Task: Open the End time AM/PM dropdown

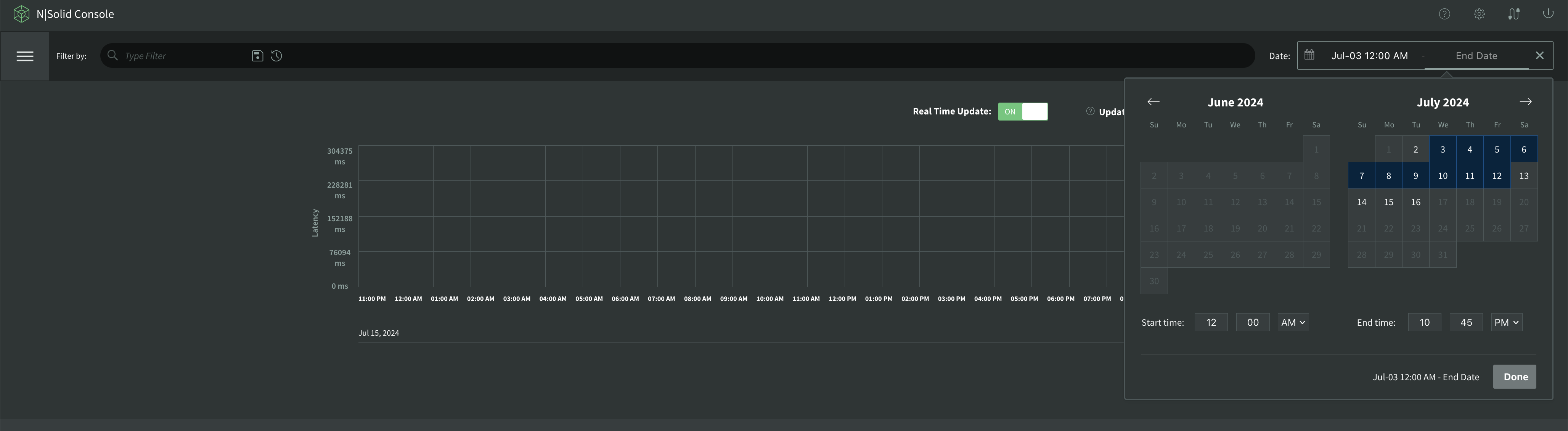Action: (x=1507, y=322)
